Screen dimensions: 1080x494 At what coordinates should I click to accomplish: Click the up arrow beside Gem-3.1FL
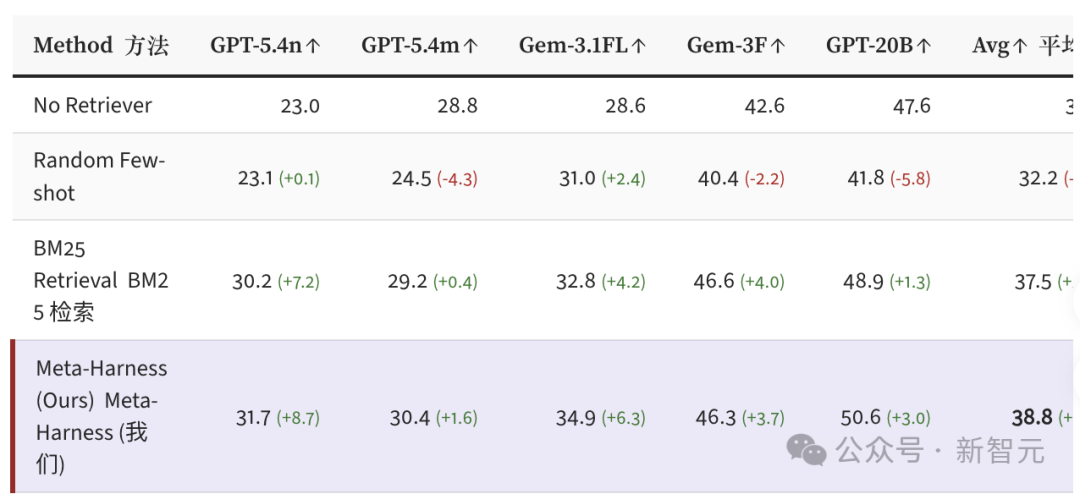pyautogui.click(x=639, y=46)
